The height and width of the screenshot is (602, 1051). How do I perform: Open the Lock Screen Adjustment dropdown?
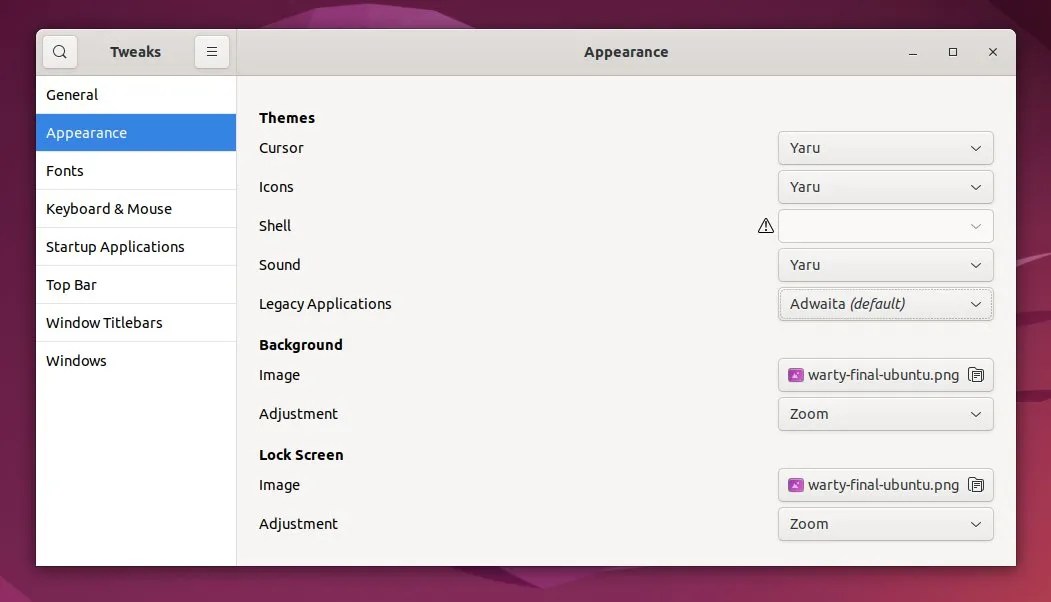[x=885, y=524]
